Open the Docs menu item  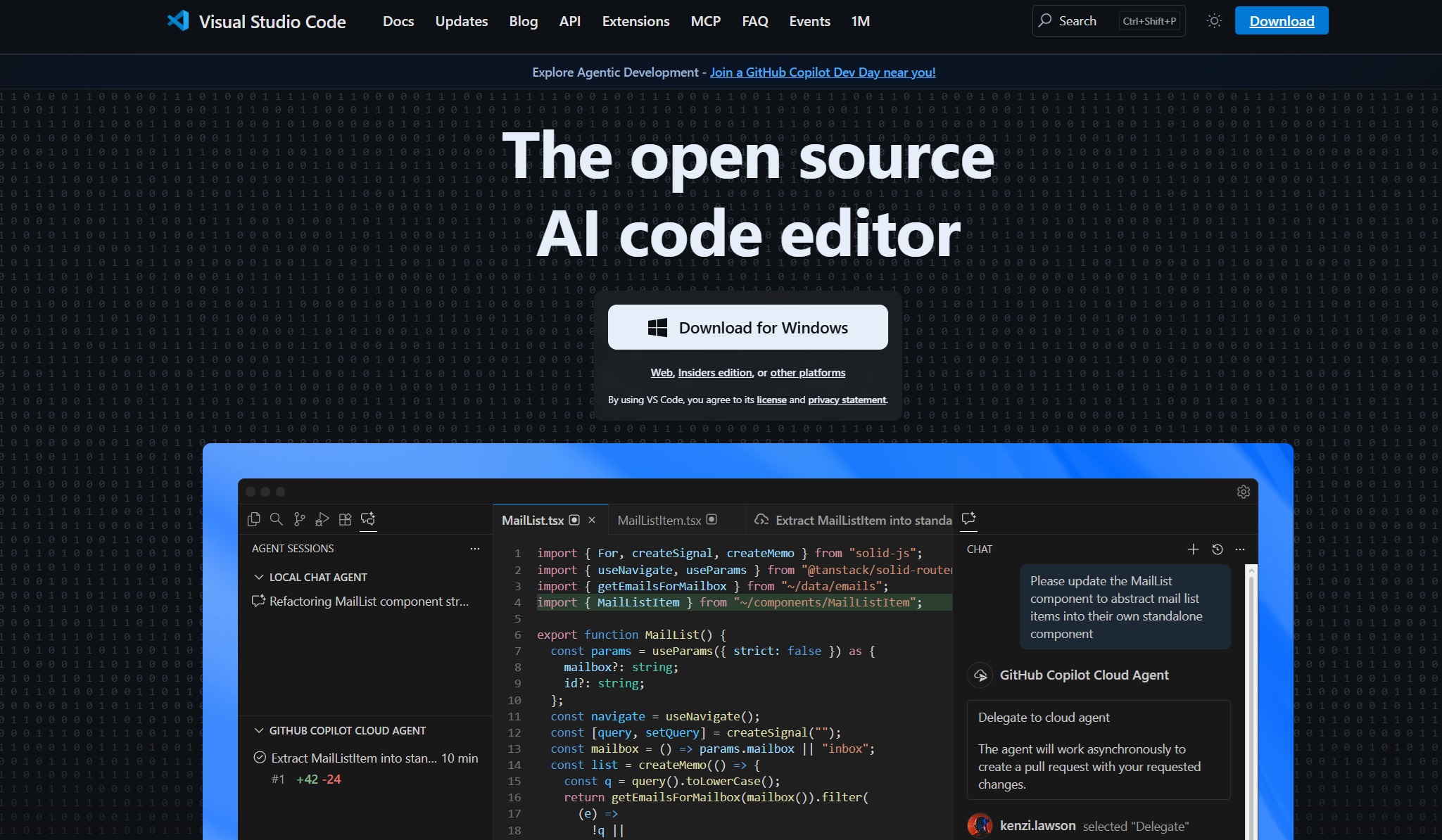pyautogui.click(x=398, y=21)
